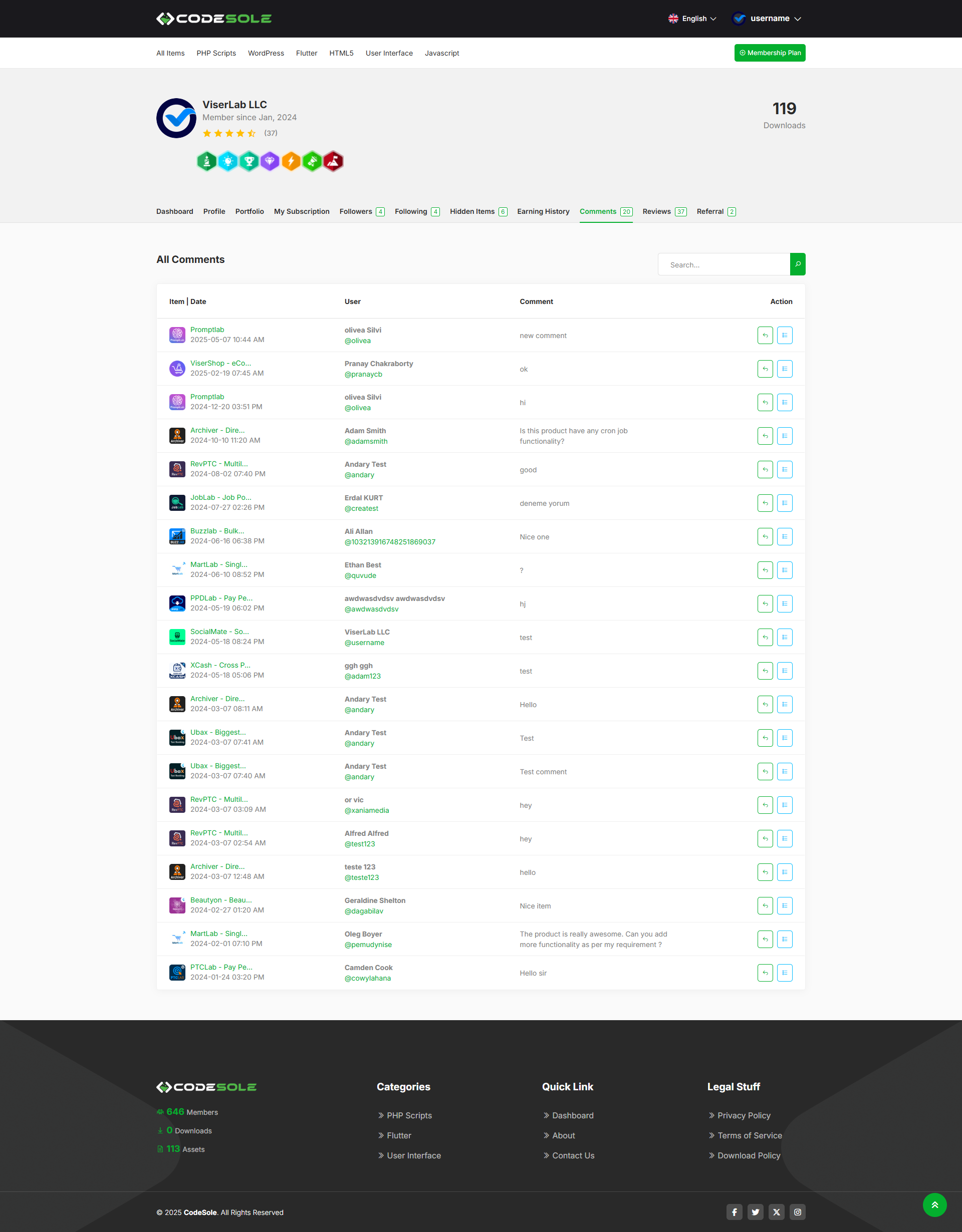
Task: Click the Facebook icon in footer
Action: point(734,1211)
